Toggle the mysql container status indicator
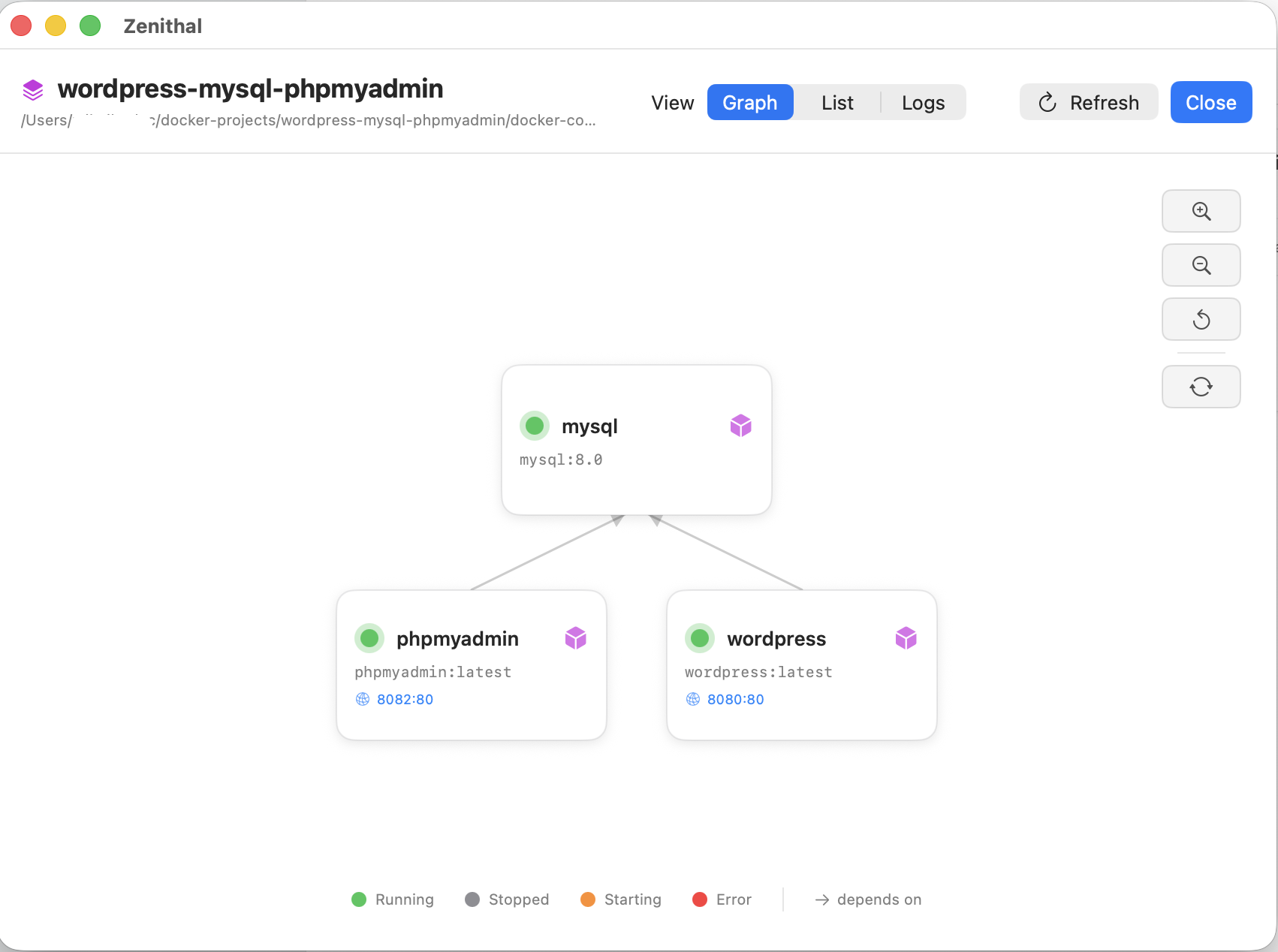This screenshot has width=1278, height=952. point(534,425)
